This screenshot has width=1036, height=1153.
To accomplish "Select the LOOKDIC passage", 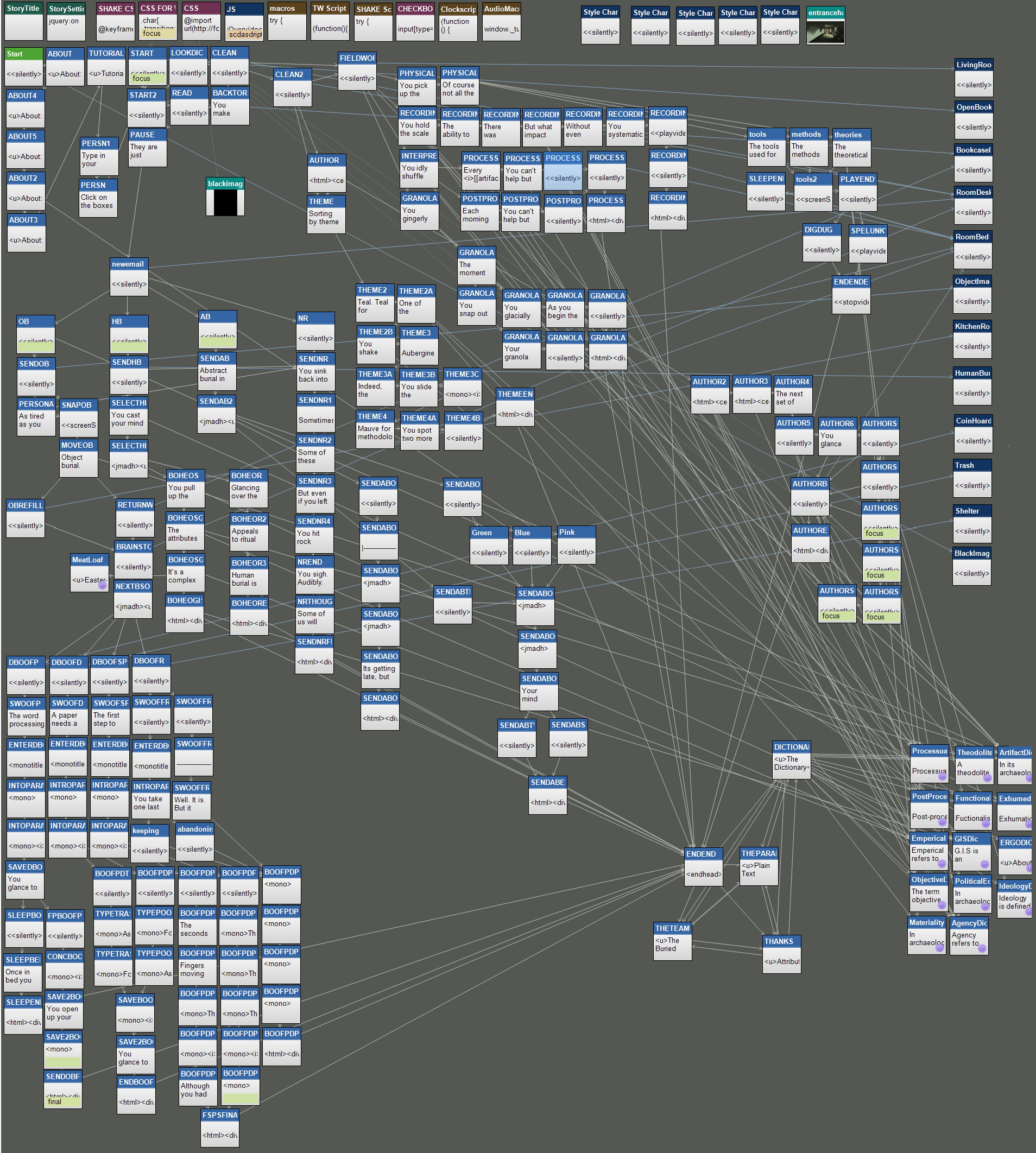I will [x=188, y=66].
